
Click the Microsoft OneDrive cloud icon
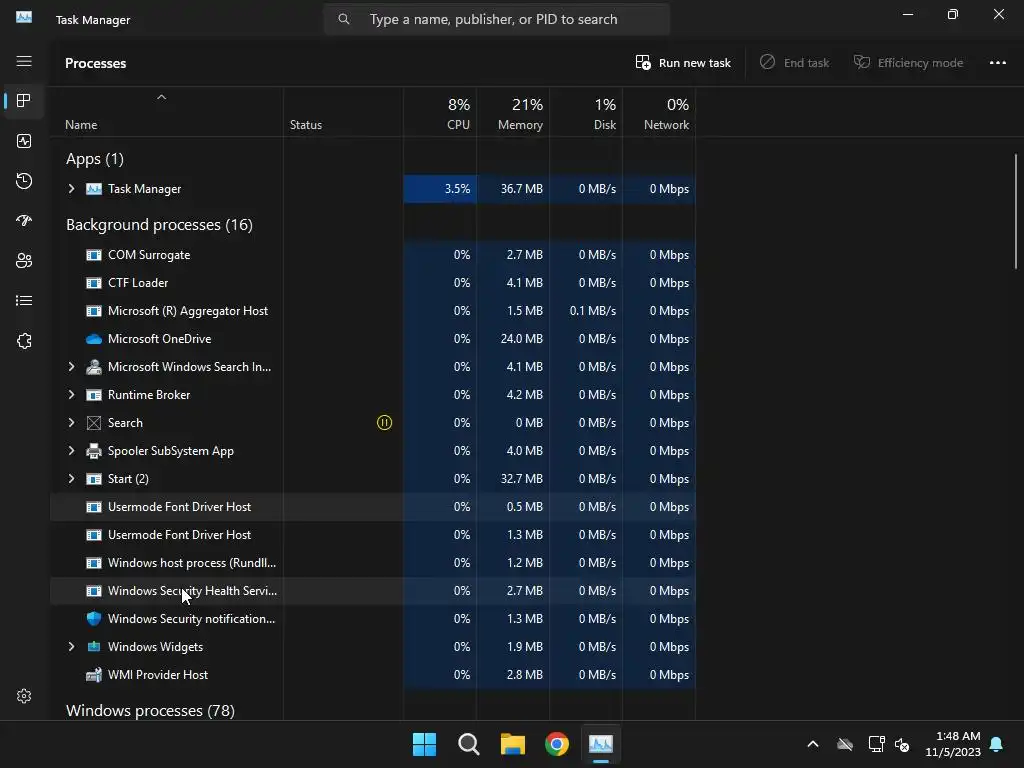click(94, 339)
